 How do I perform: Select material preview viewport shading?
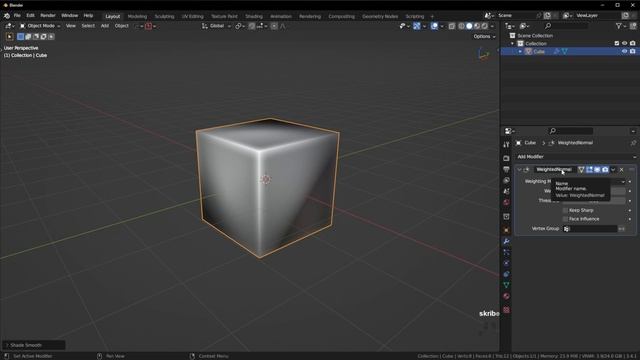point(477,26)
